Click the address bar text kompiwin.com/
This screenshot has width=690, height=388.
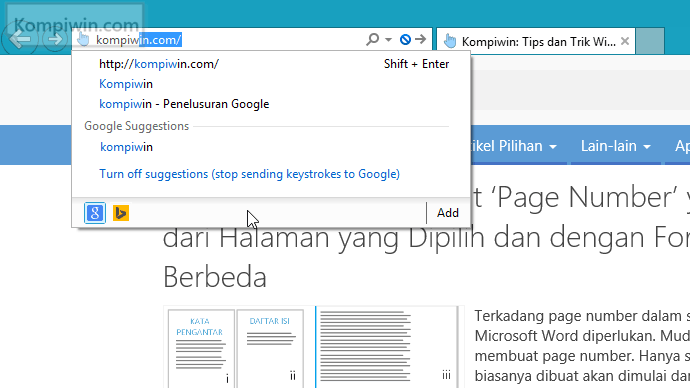coord(139,40)
